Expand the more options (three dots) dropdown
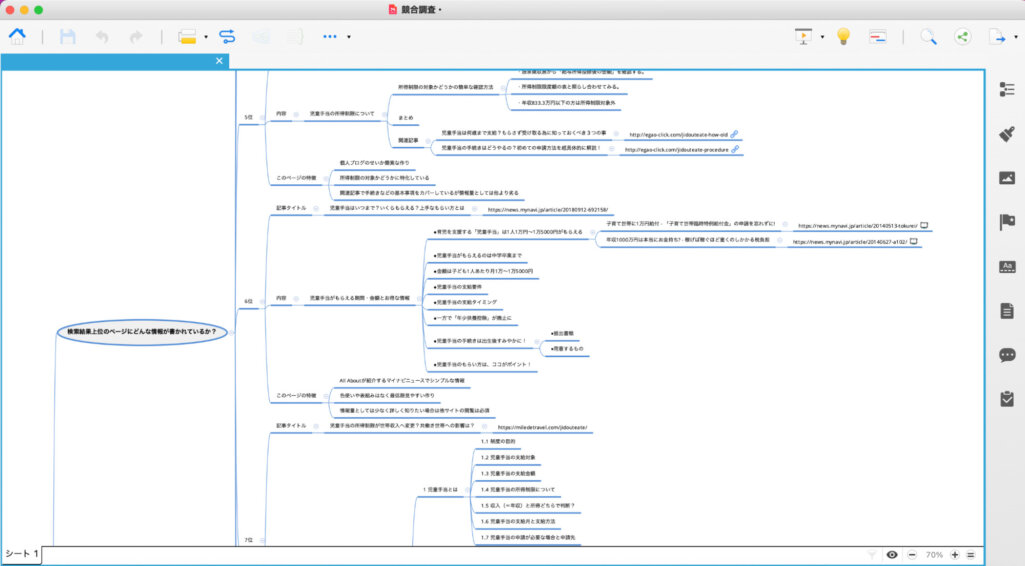This screenshot has height=566, width=1025. [348, 38]
